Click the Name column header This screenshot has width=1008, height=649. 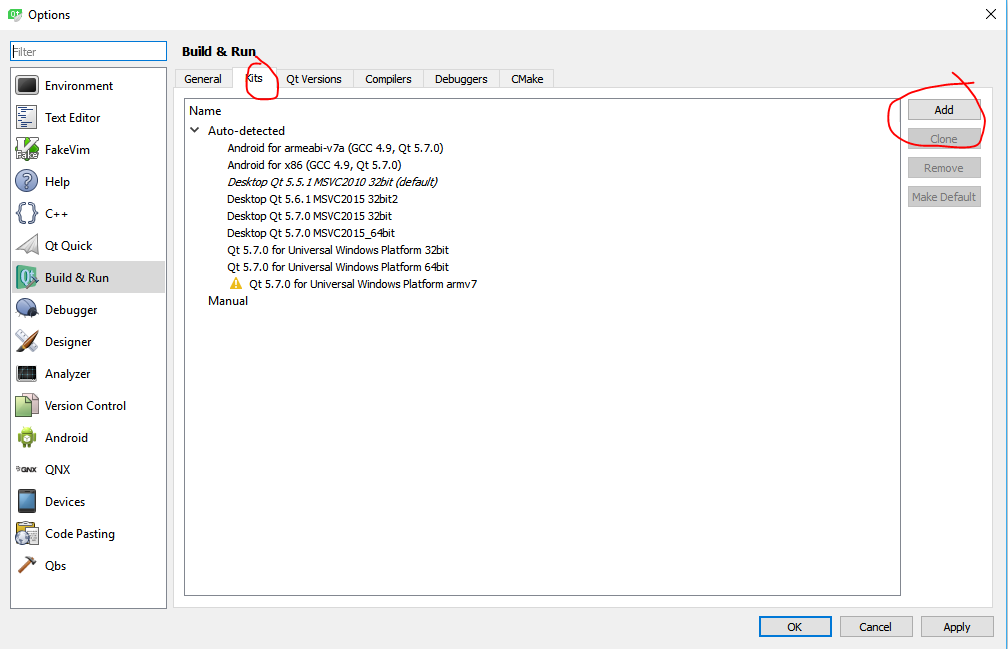point(205,111)
